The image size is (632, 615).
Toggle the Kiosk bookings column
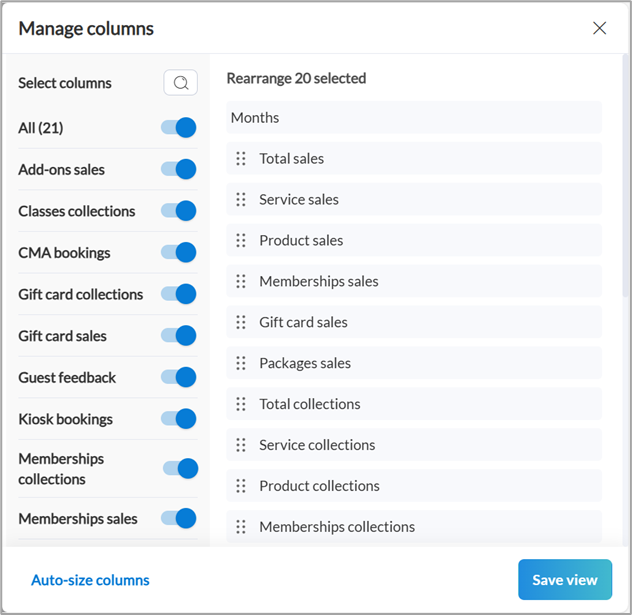click(179, 419)
